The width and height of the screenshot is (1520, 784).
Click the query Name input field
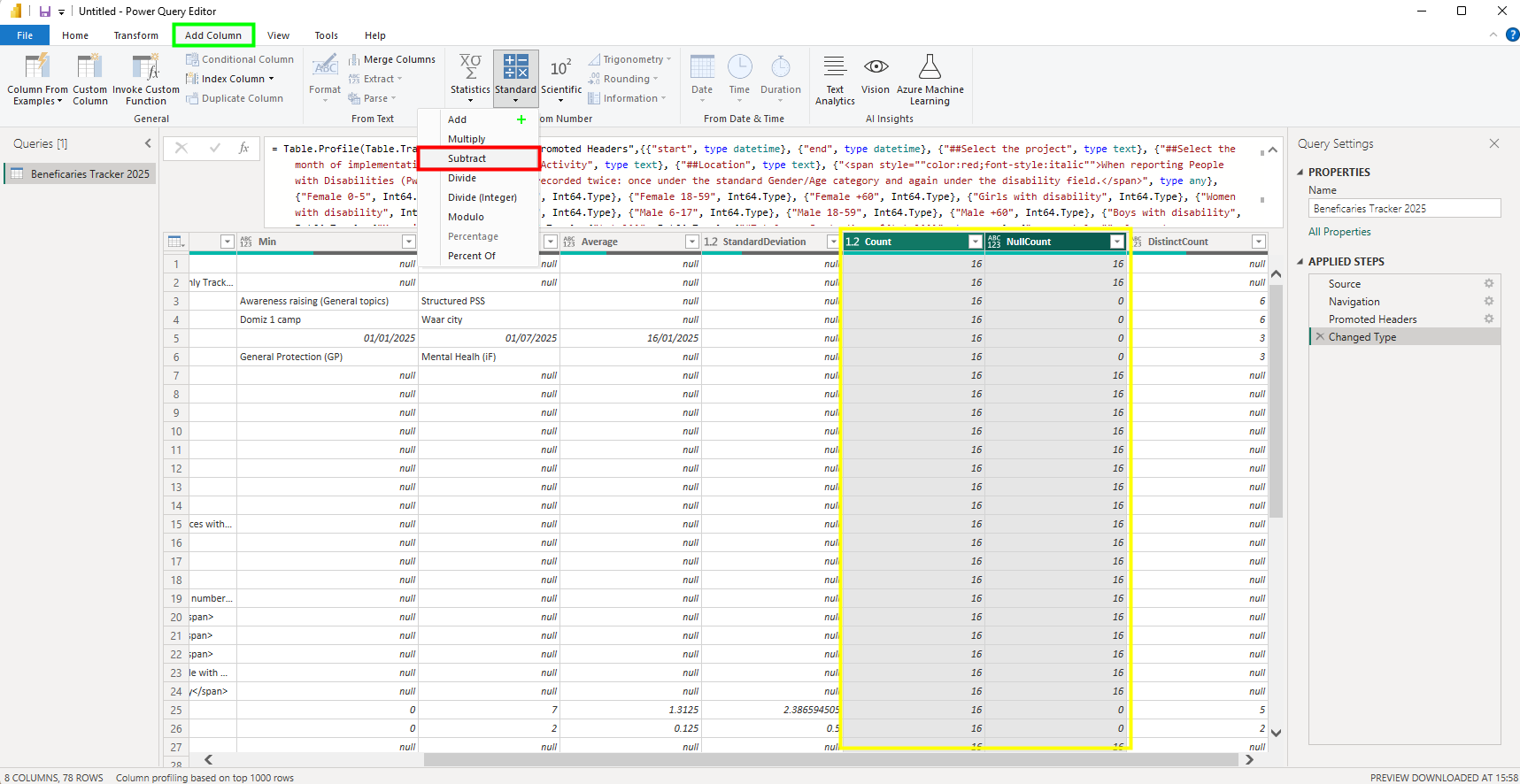[1404, 209]
